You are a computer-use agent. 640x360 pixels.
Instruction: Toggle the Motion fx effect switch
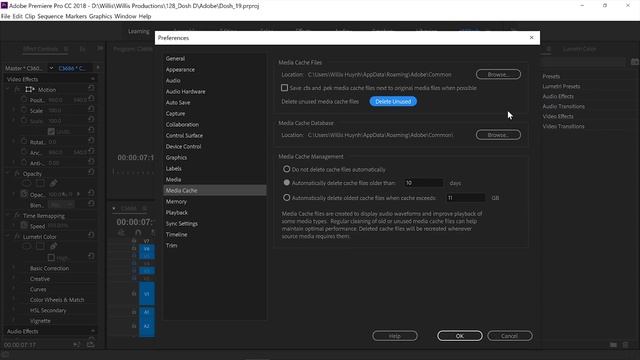17,89
